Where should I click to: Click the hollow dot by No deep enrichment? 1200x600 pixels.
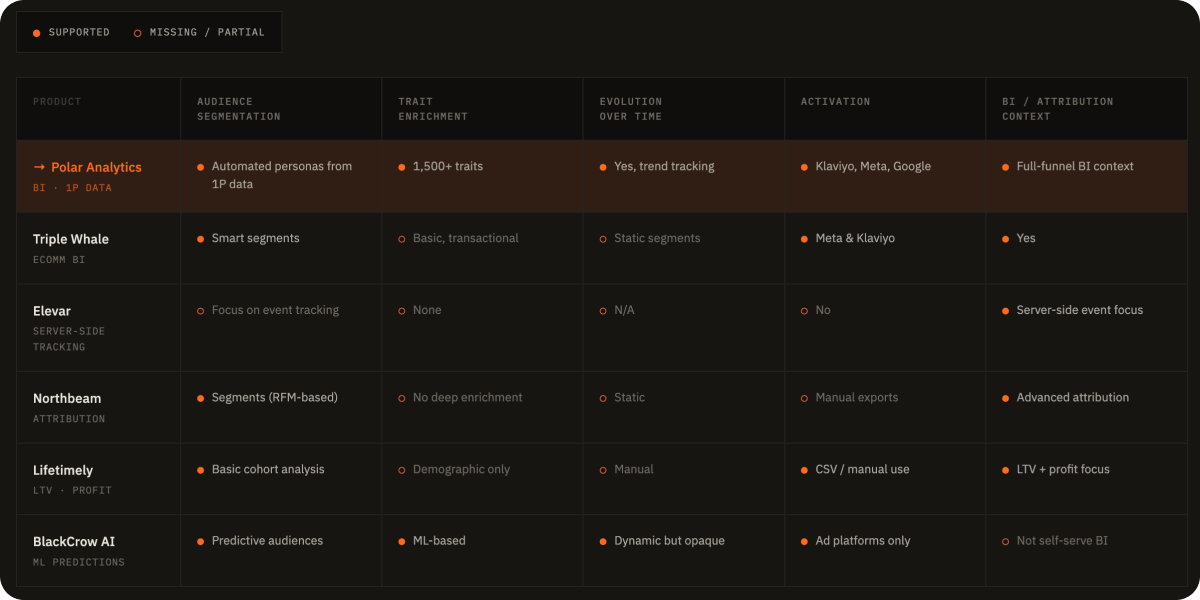402,398
